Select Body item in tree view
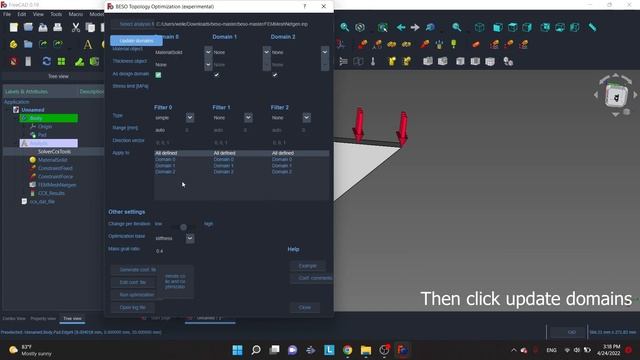The image size is (640, 360). (49, 118)
